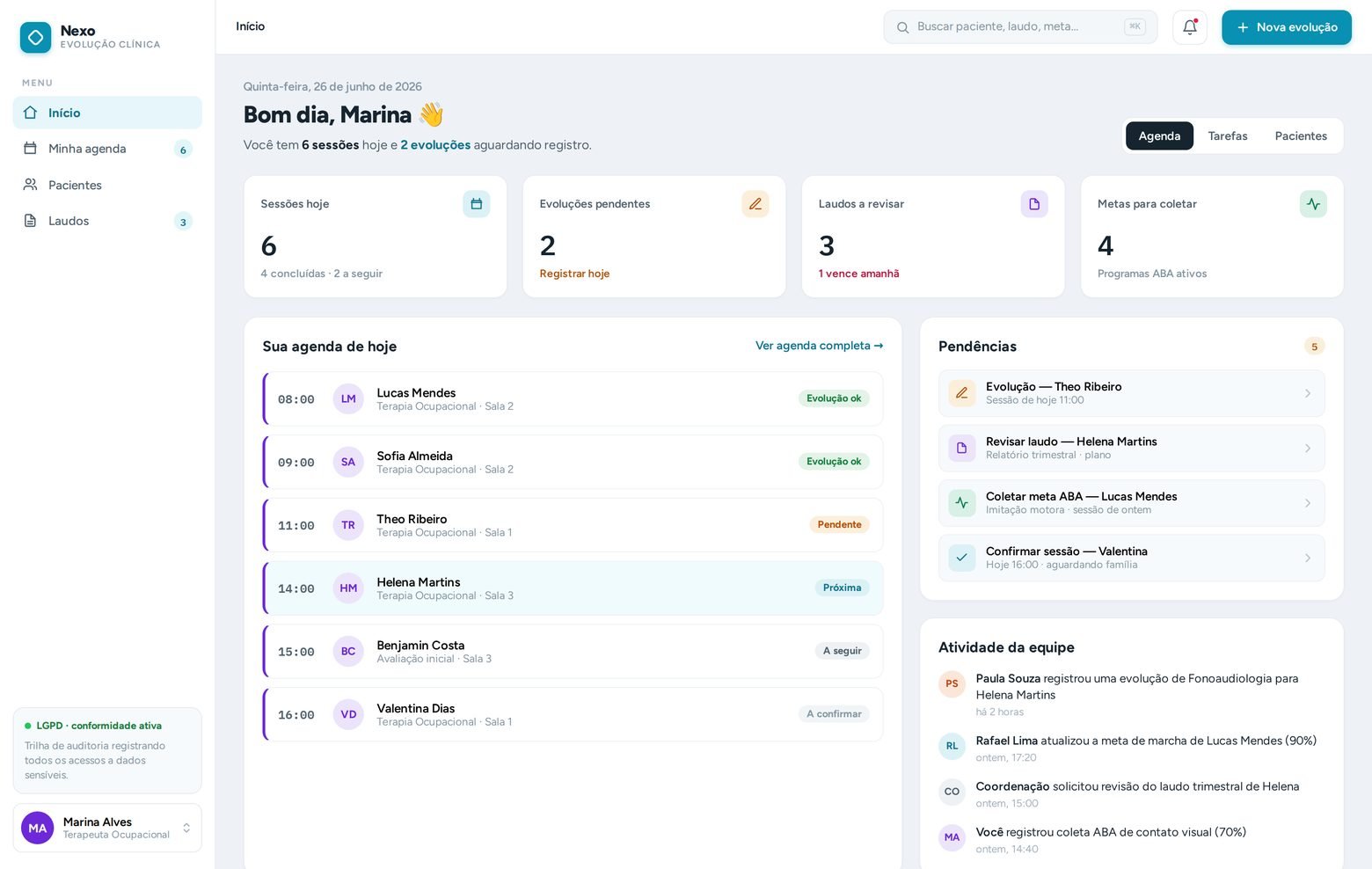Click the RL avatar for Rafael Lima

click(952, 747)
